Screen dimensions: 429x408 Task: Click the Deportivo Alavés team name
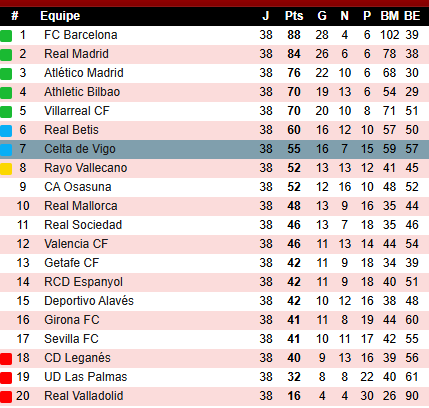pos(89,301)
